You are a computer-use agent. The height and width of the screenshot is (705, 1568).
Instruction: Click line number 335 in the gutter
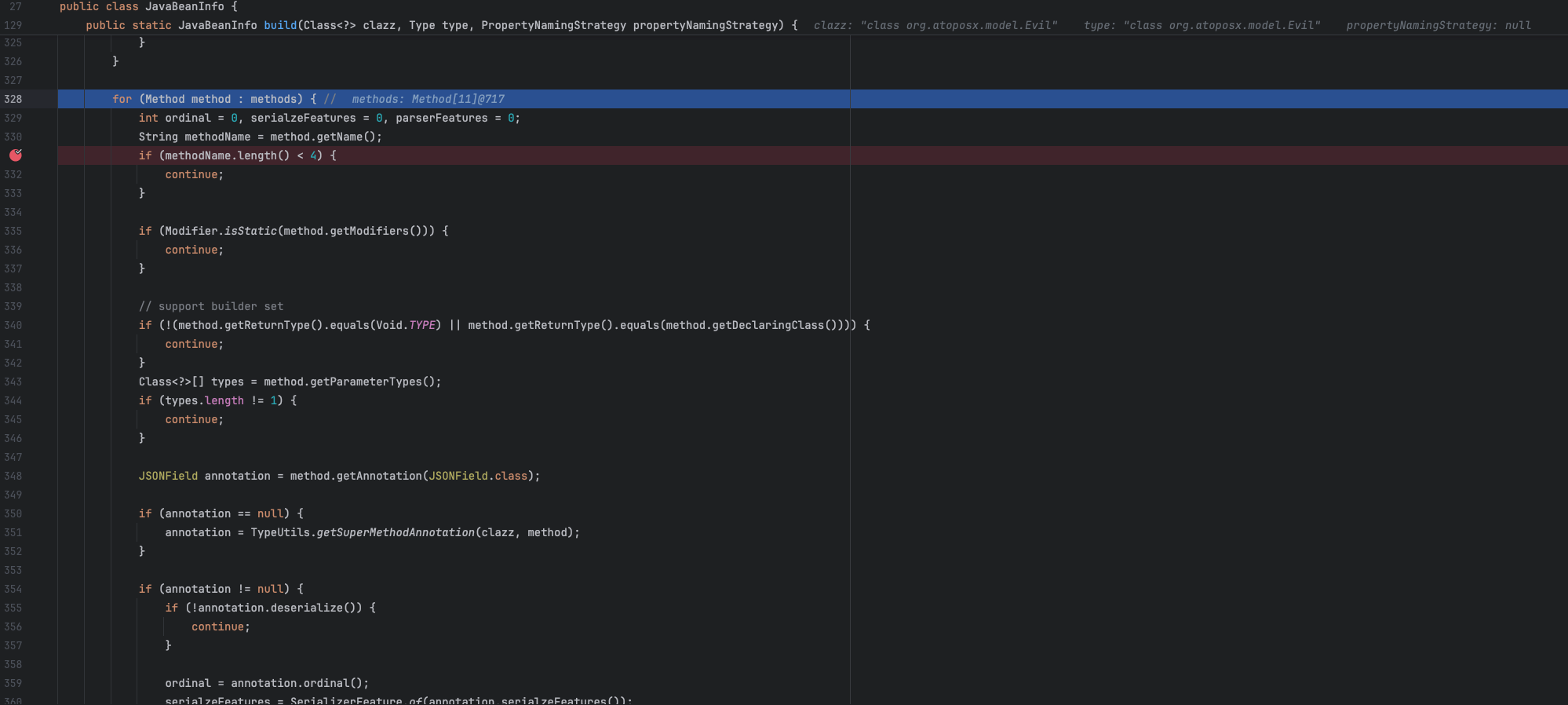[13, 232]
